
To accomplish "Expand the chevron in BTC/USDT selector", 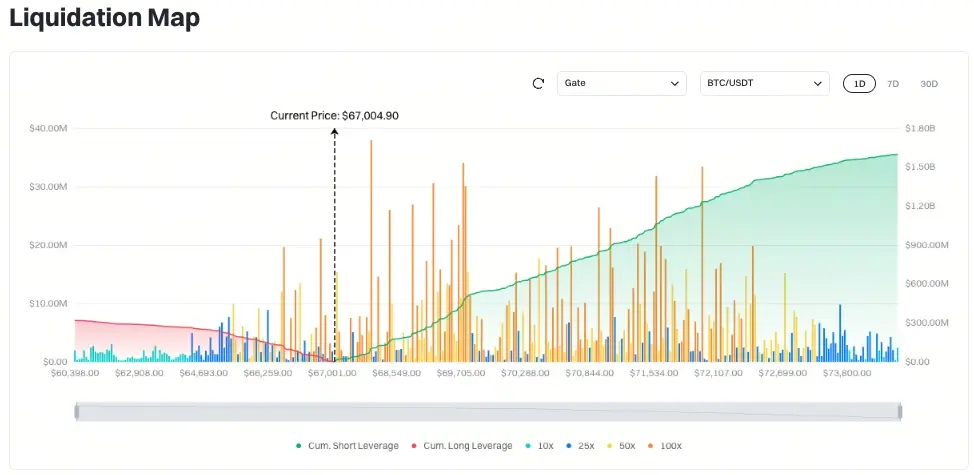I will click(817, 84).
